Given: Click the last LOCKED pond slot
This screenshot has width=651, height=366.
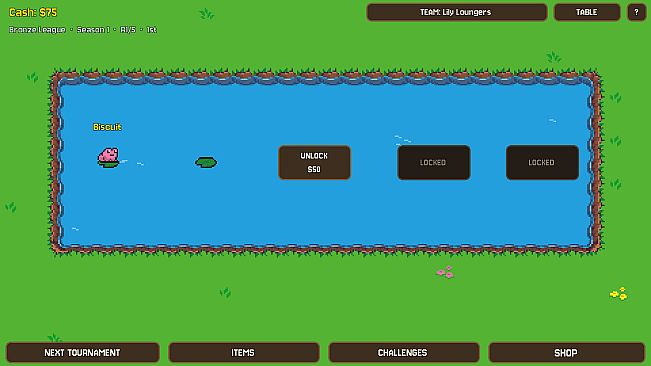Looking at the screenshot, I should 542,162.
